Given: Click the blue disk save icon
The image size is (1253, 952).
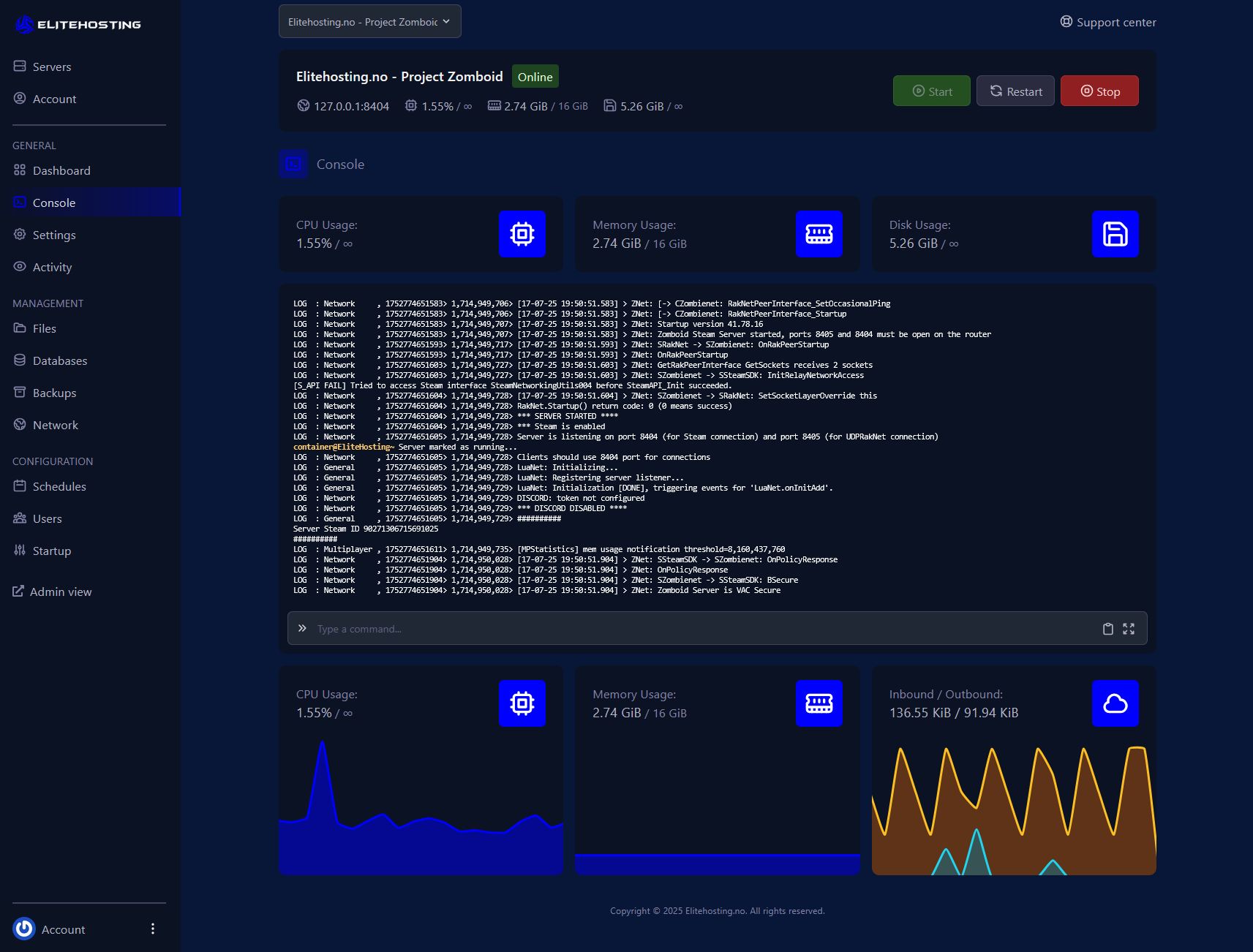Looking at the screenshot, I should 1115,234.
